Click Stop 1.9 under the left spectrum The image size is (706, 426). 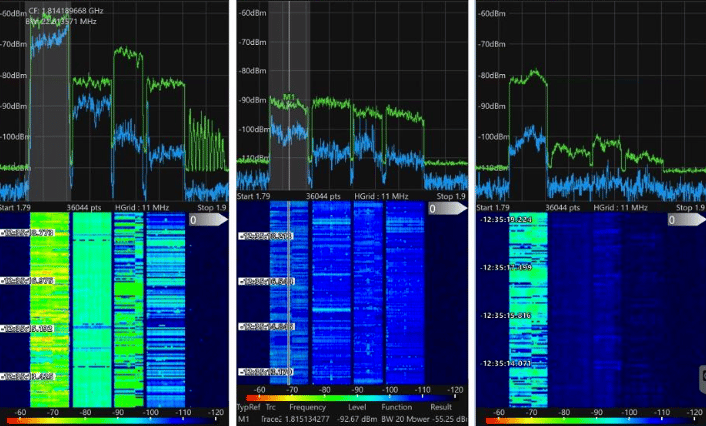(212, 208)
